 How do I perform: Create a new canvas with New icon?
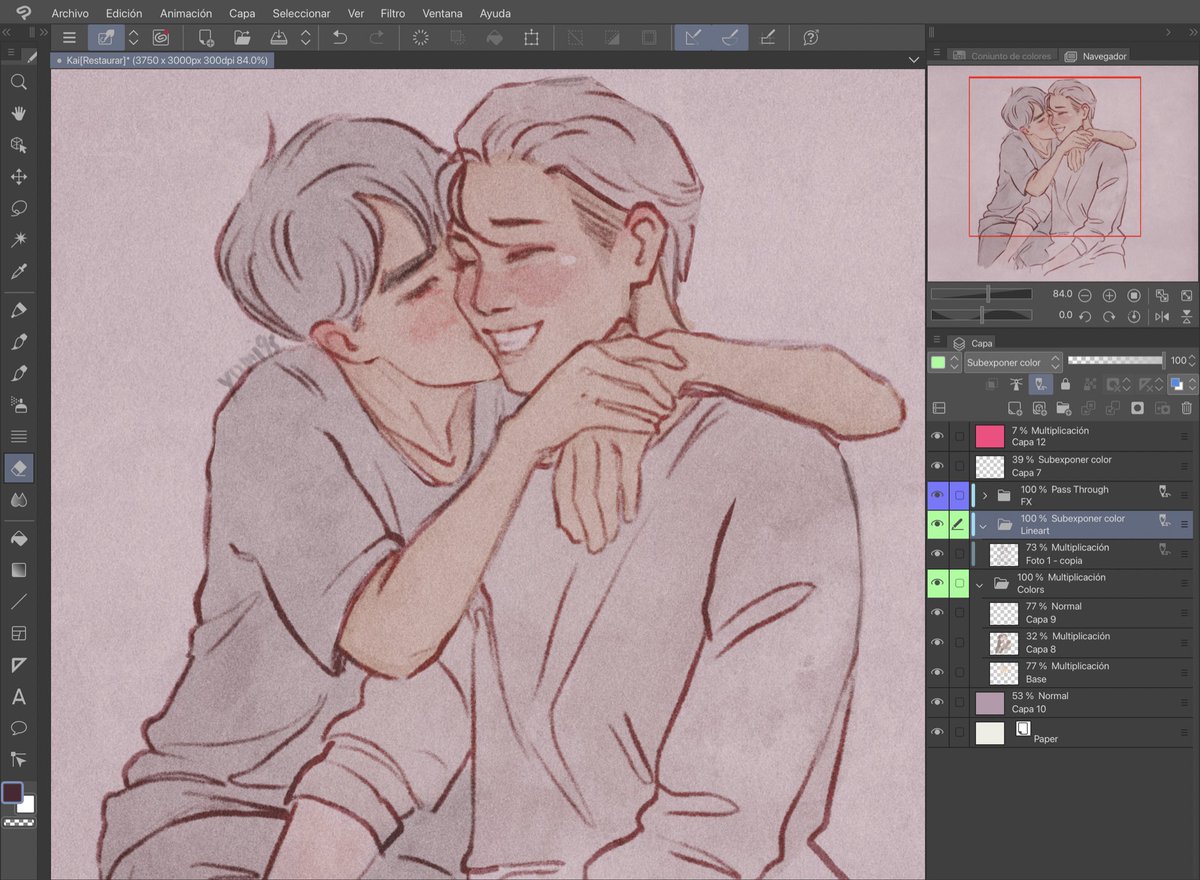(x=206, y=38)
